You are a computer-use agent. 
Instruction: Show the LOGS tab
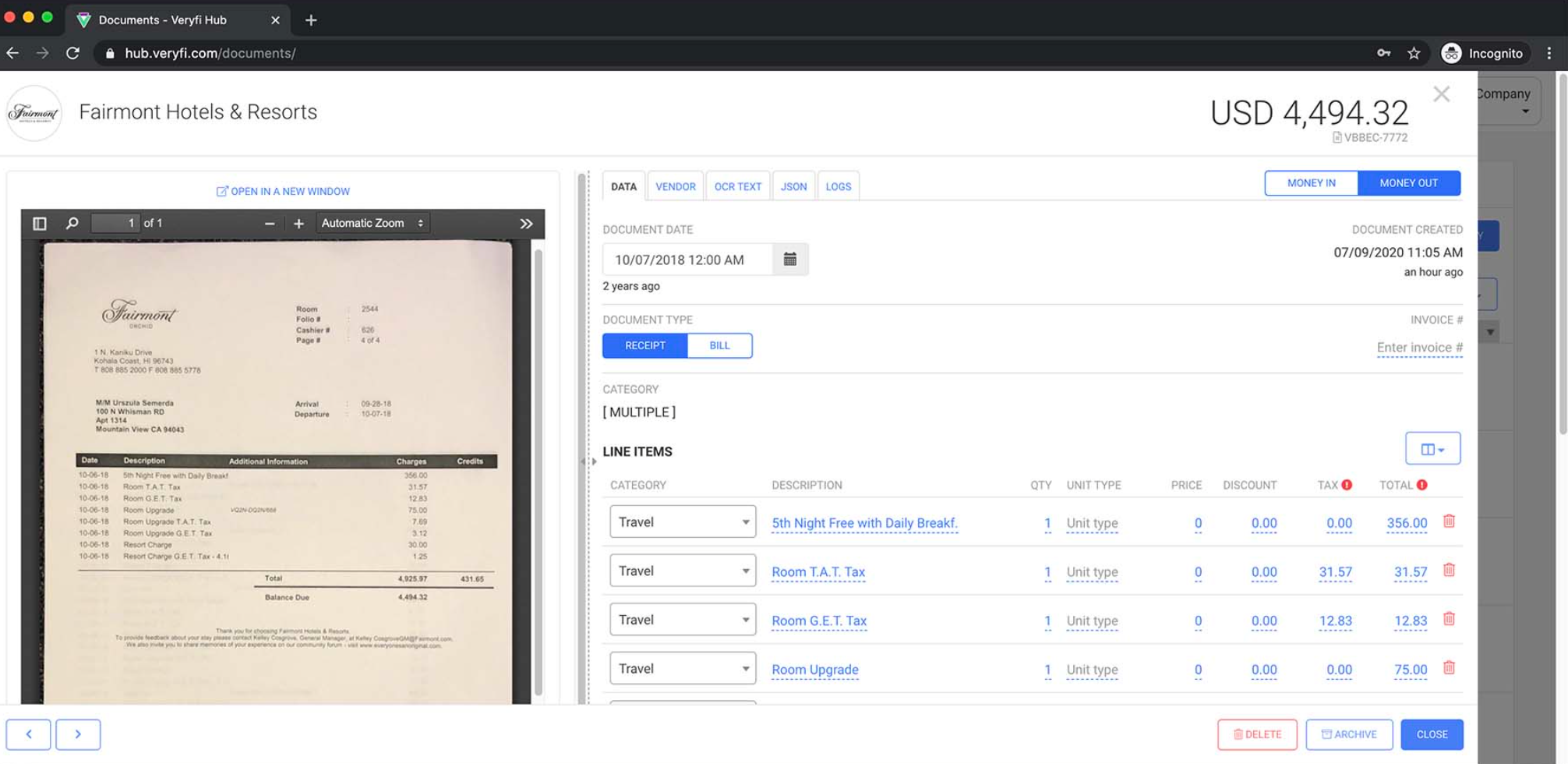[839, 186]
